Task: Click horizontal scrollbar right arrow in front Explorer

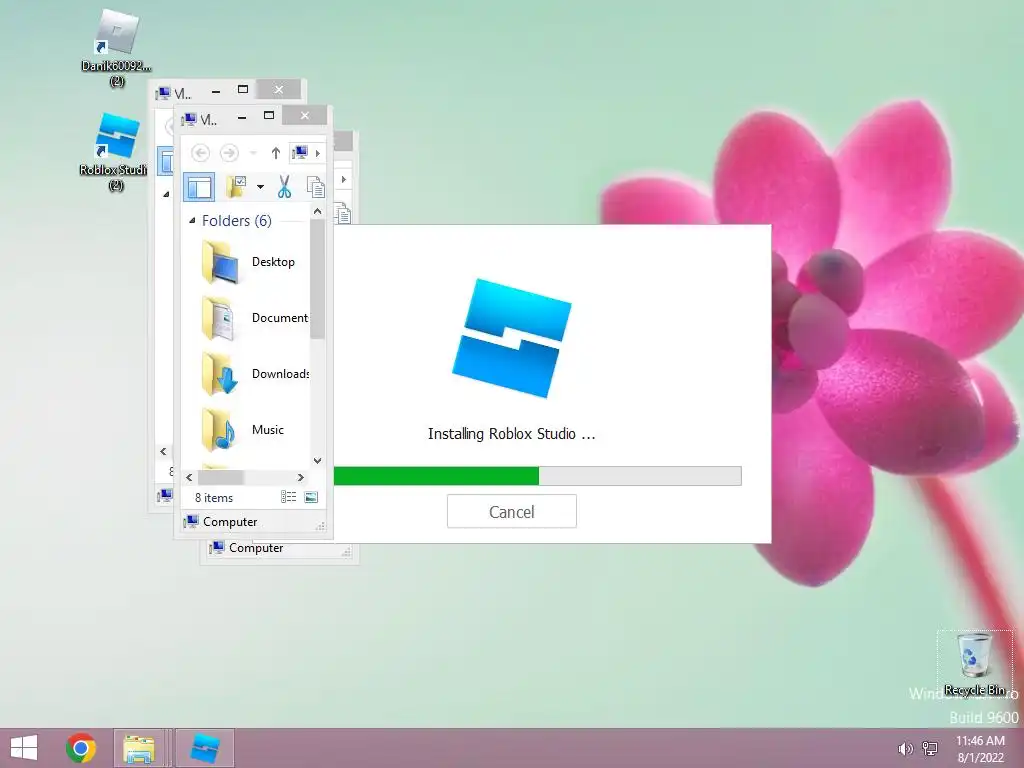Action: (x=300, y=477)
